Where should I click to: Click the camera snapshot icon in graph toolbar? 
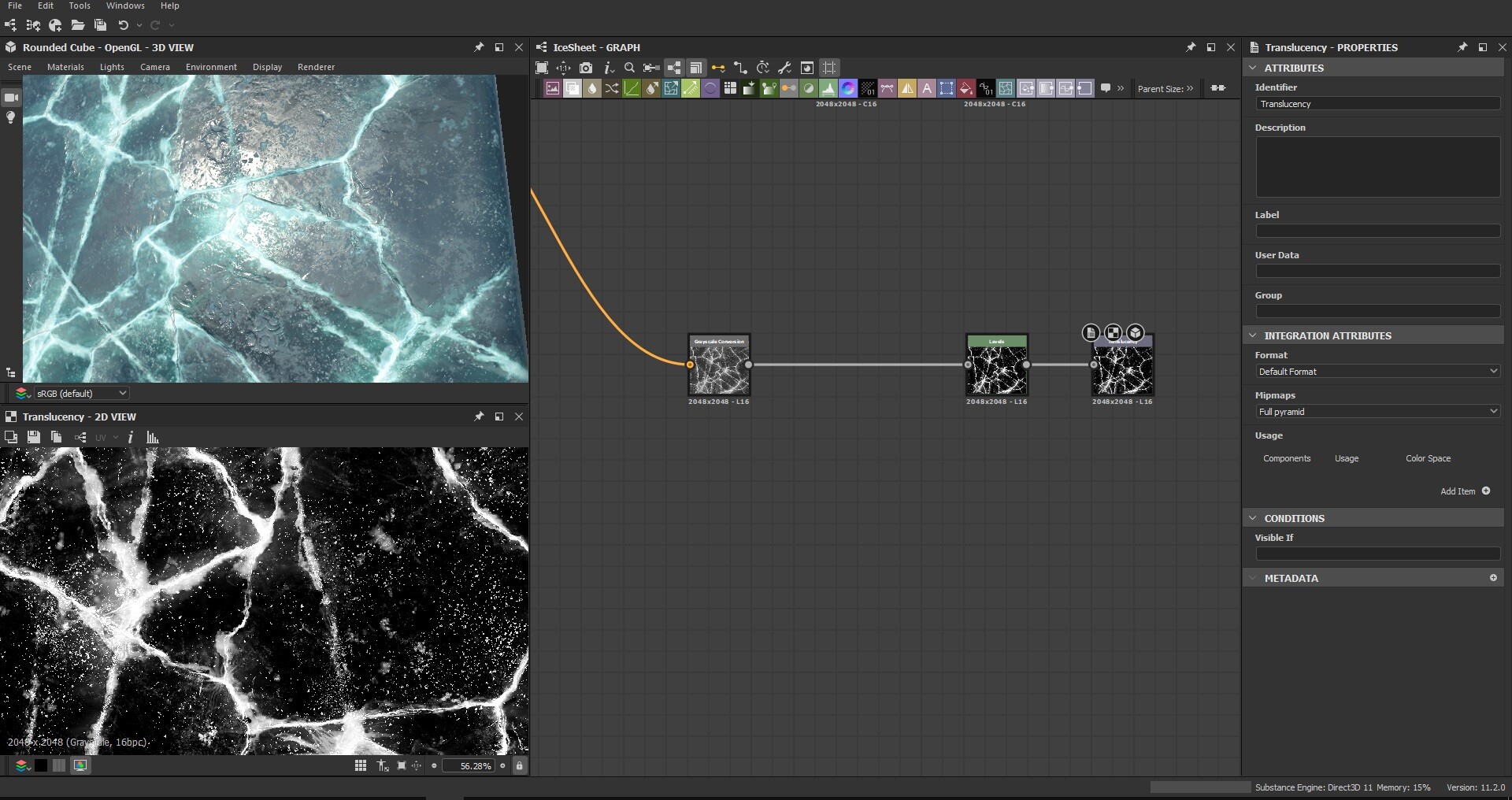pos(585,69)
